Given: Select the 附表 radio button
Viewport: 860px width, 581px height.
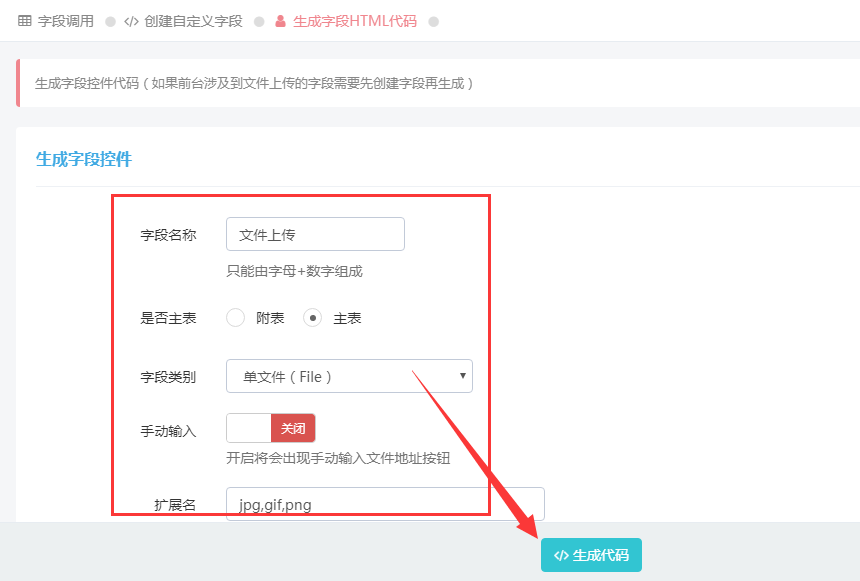Looking at the screenshot, I should tap(235, 318).
